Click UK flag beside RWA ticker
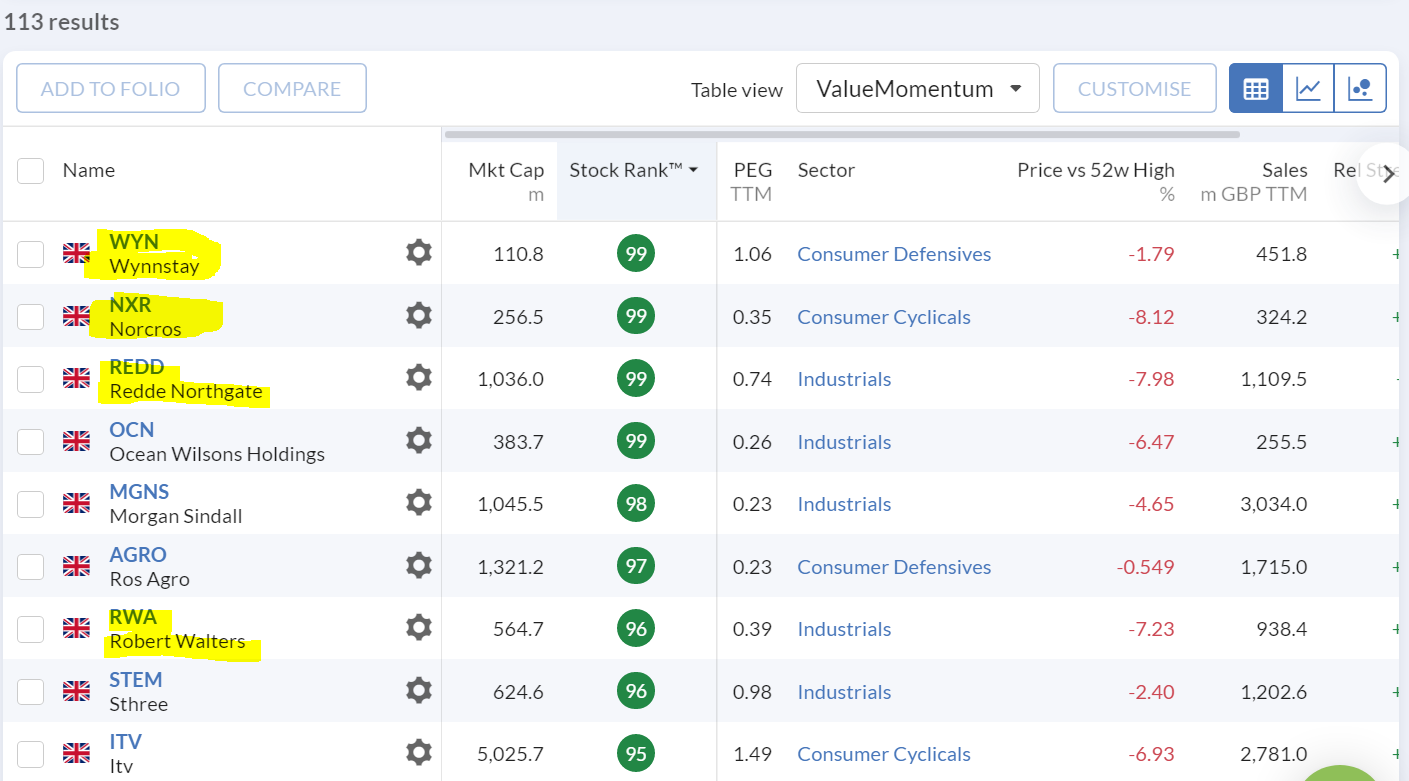The width and height of the screenshot is (1409, 781). [76, 628]
